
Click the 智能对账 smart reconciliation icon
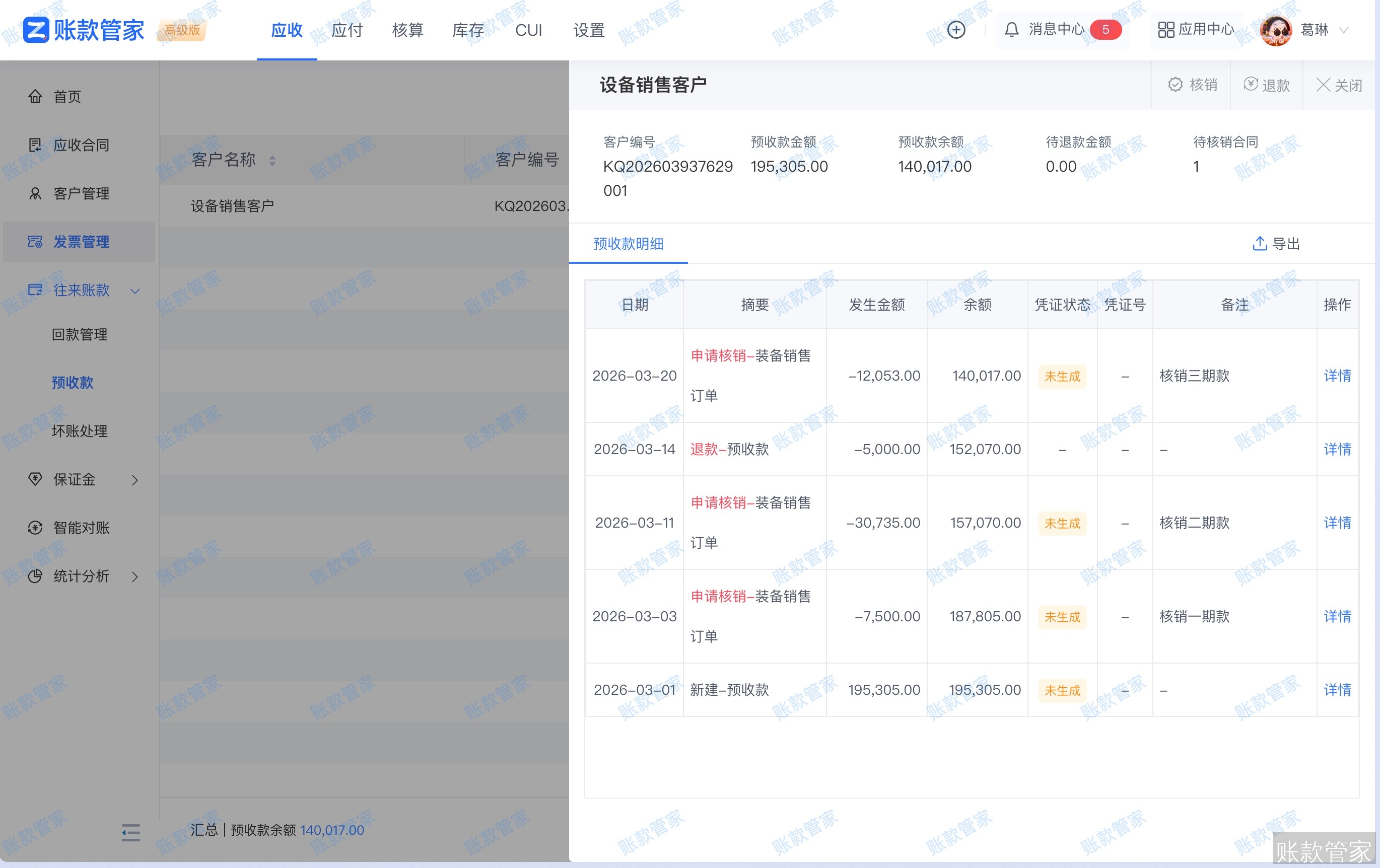[x=35, y=528]
